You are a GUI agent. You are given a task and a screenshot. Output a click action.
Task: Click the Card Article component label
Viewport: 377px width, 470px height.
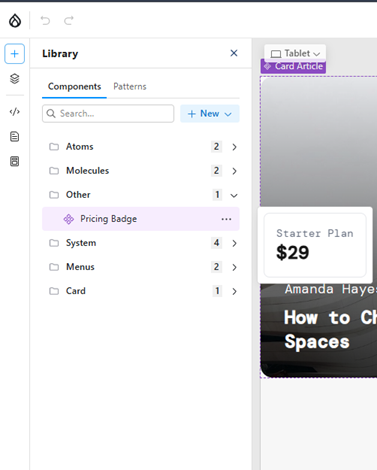293,66
